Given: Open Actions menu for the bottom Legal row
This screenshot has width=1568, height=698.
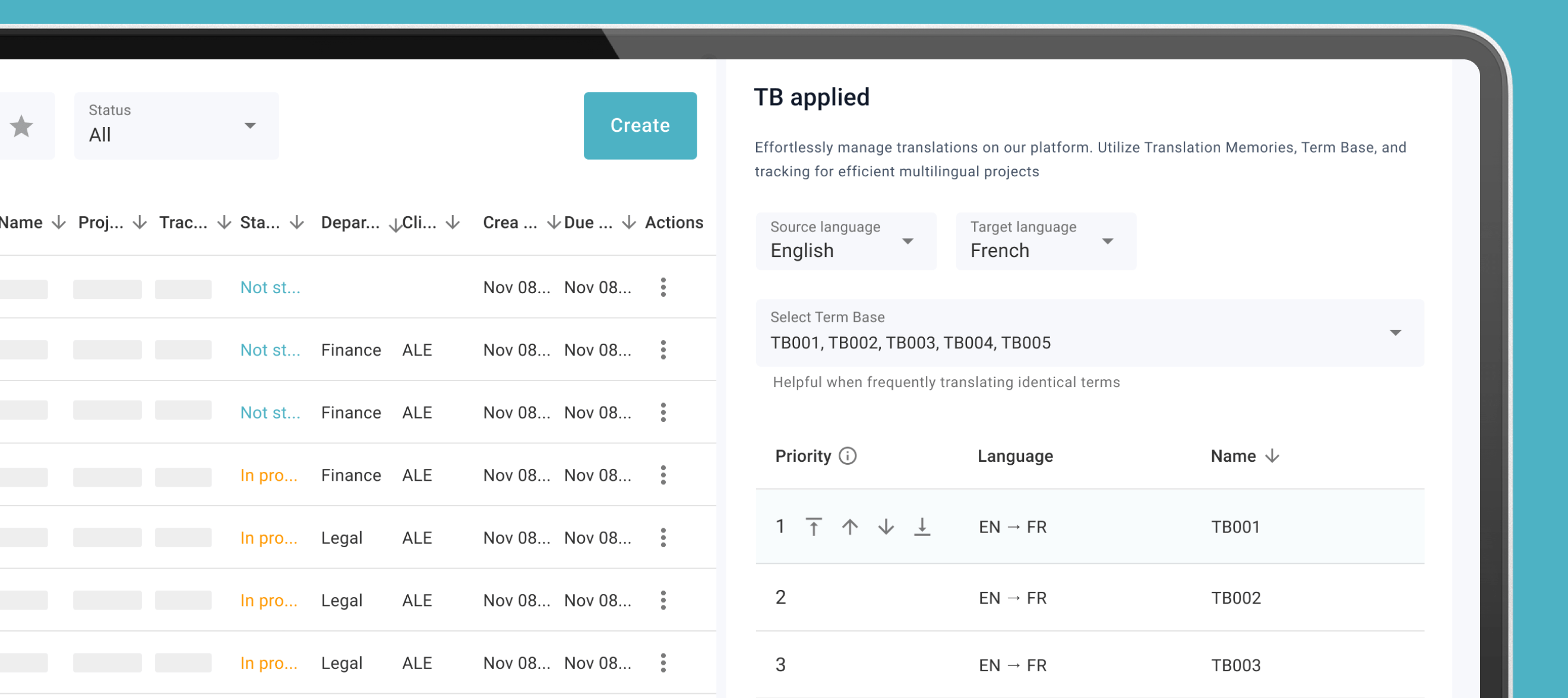Looking at the screenshot, I should (x=663, y=662).
